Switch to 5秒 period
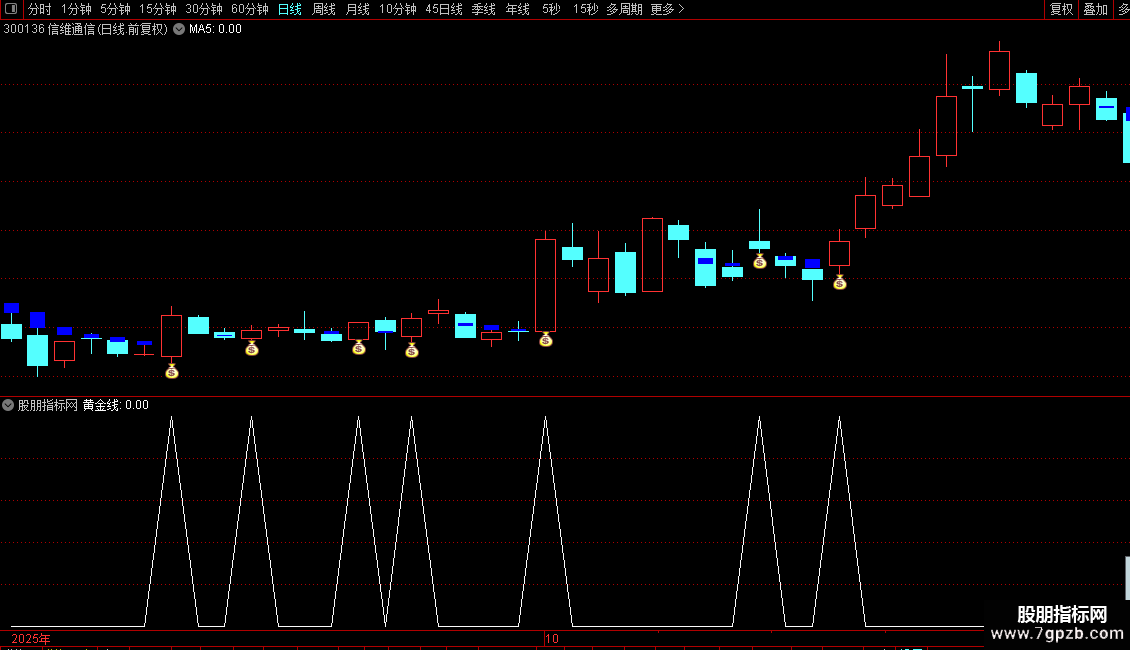 click(551, 9)
